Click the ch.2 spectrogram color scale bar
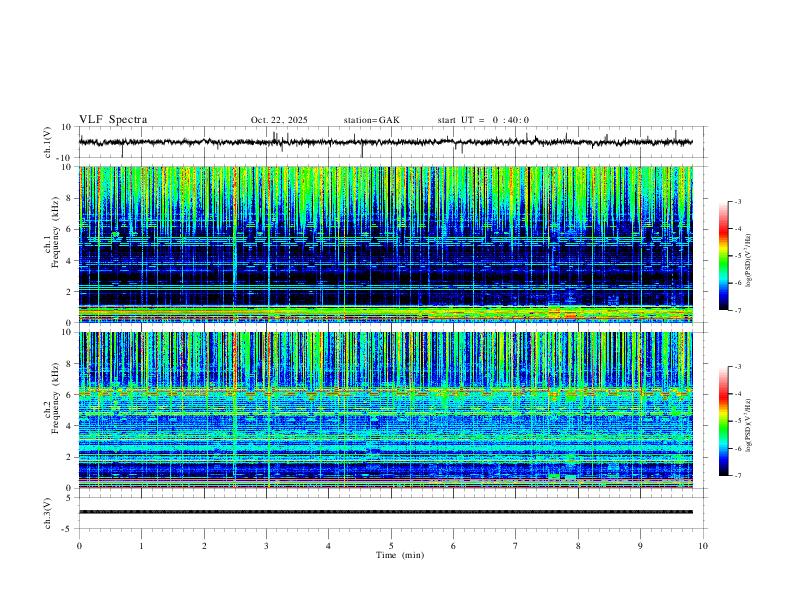This screenshot has width=792, height=612. 723,421
